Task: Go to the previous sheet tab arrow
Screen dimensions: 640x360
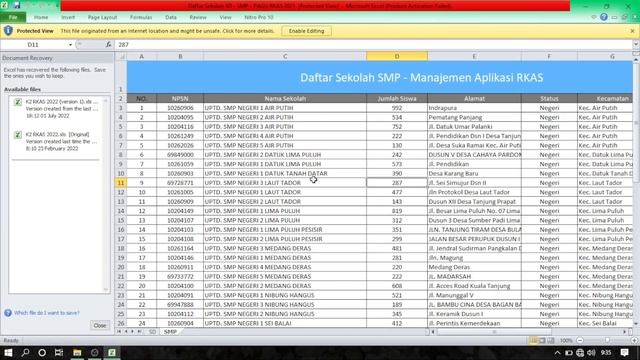Action: coord(126,332)
